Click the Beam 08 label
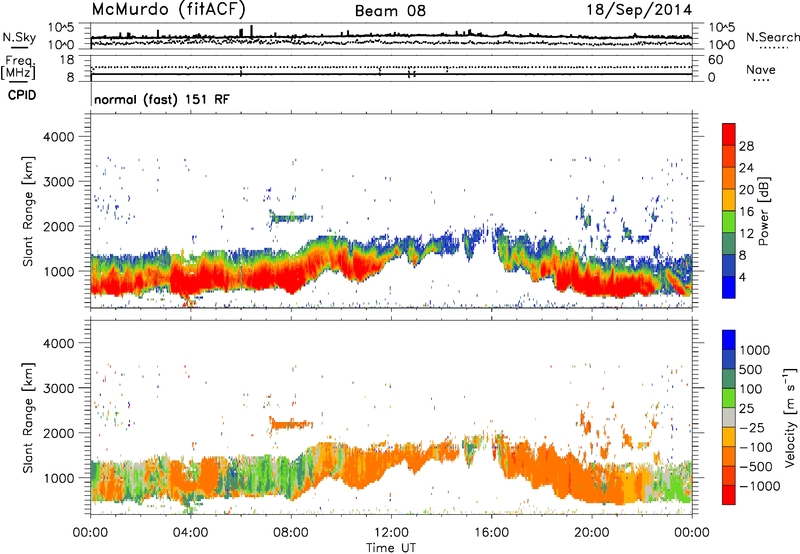 click(390, 11)
